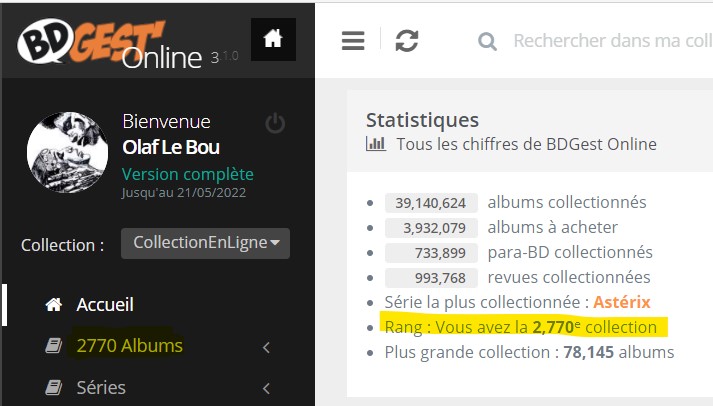
Task: Open the hamburger menu icon
Action: (353, 40)
